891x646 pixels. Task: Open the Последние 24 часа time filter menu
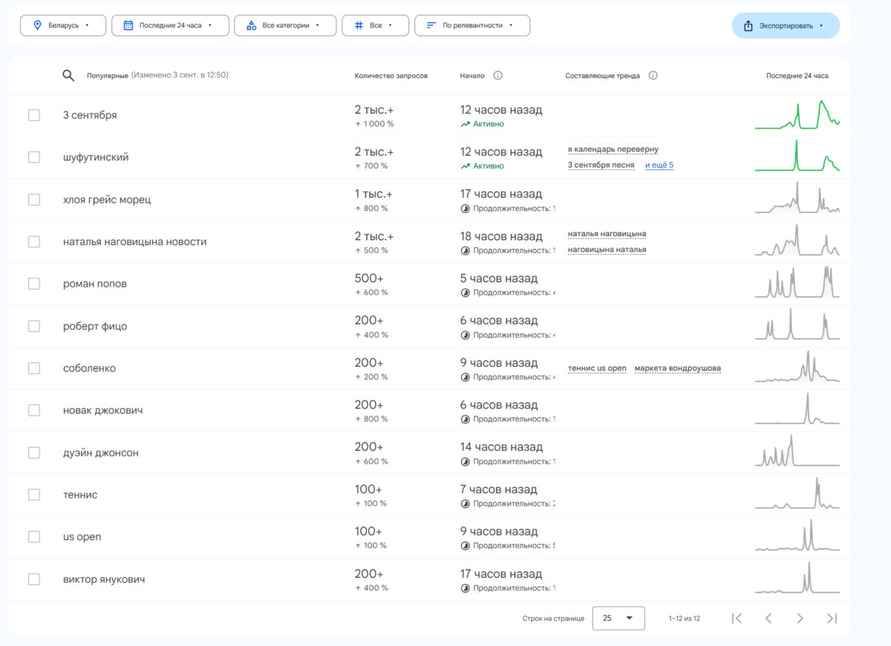click(x=172, y=25)
